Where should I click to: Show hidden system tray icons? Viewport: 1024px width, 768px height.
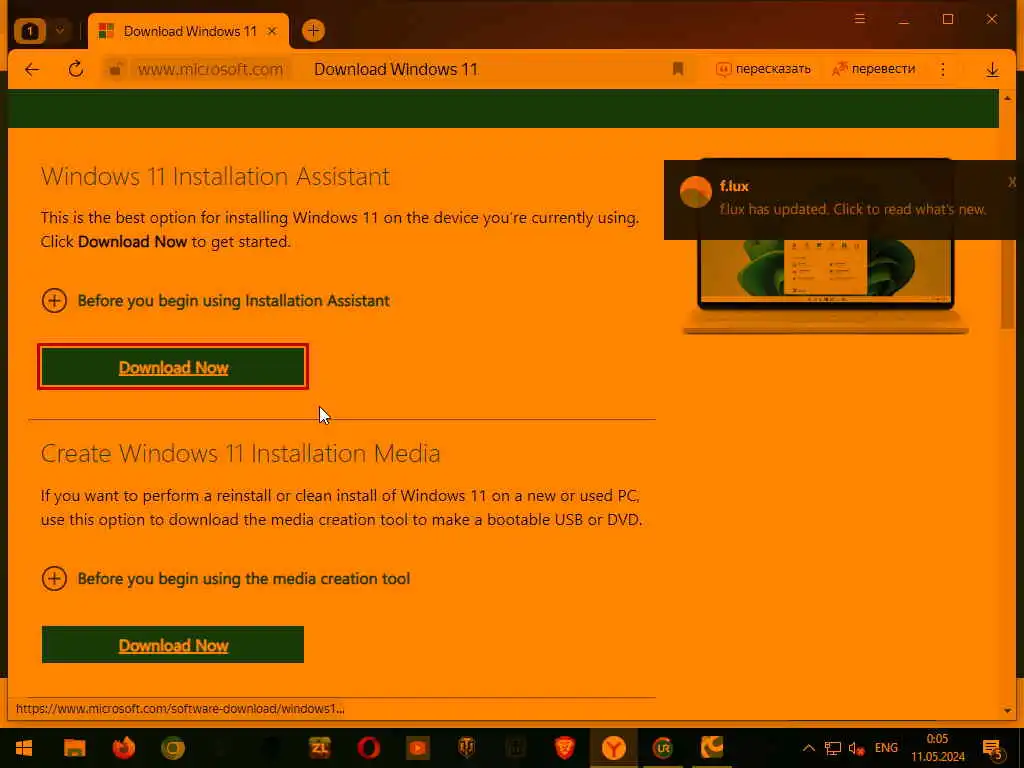[x=808, y=748]
